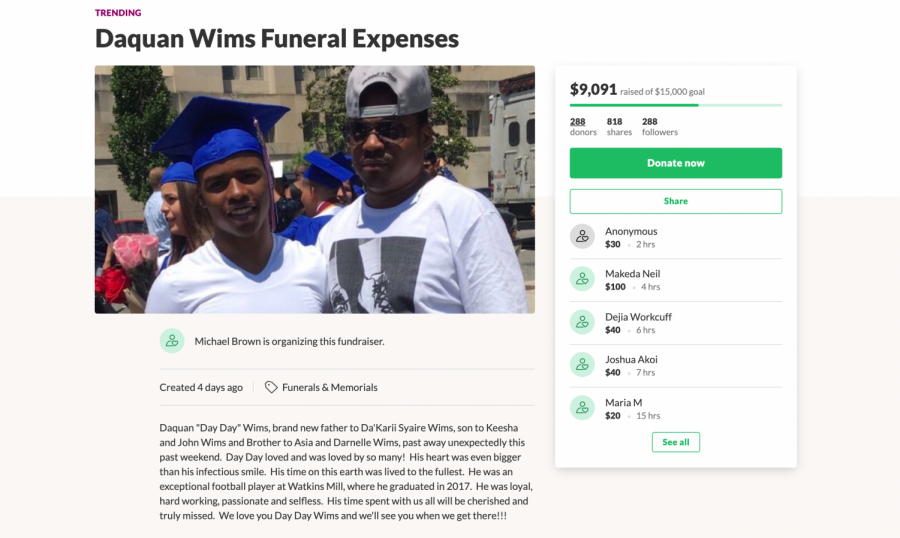Click Maria M's donor avatar icon

pyautogui.click(x=582, y=408)
